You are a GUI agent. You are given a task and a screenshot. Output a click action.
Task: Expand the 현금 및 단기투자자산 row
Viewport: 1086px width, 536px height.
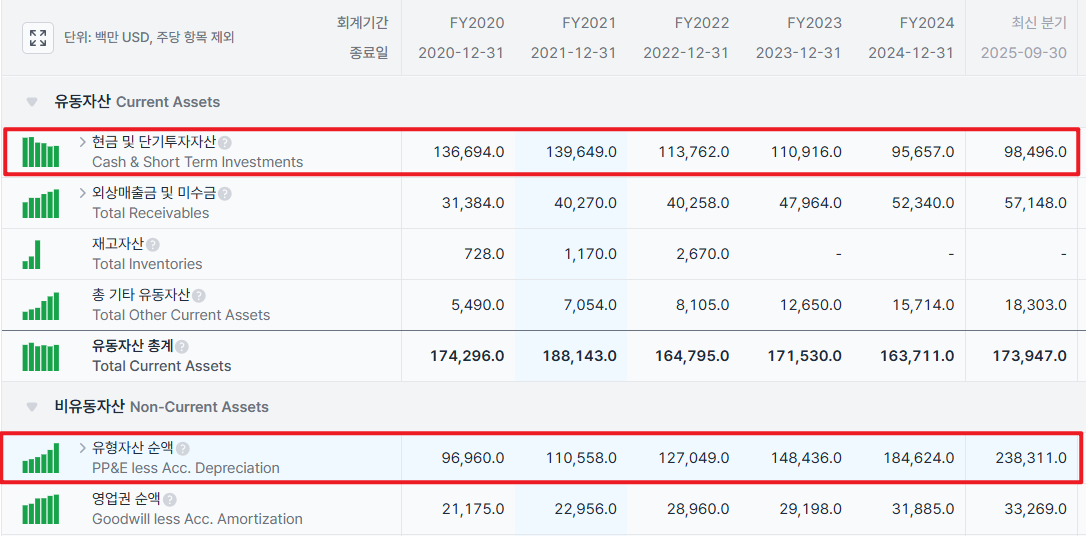point(83,142)
